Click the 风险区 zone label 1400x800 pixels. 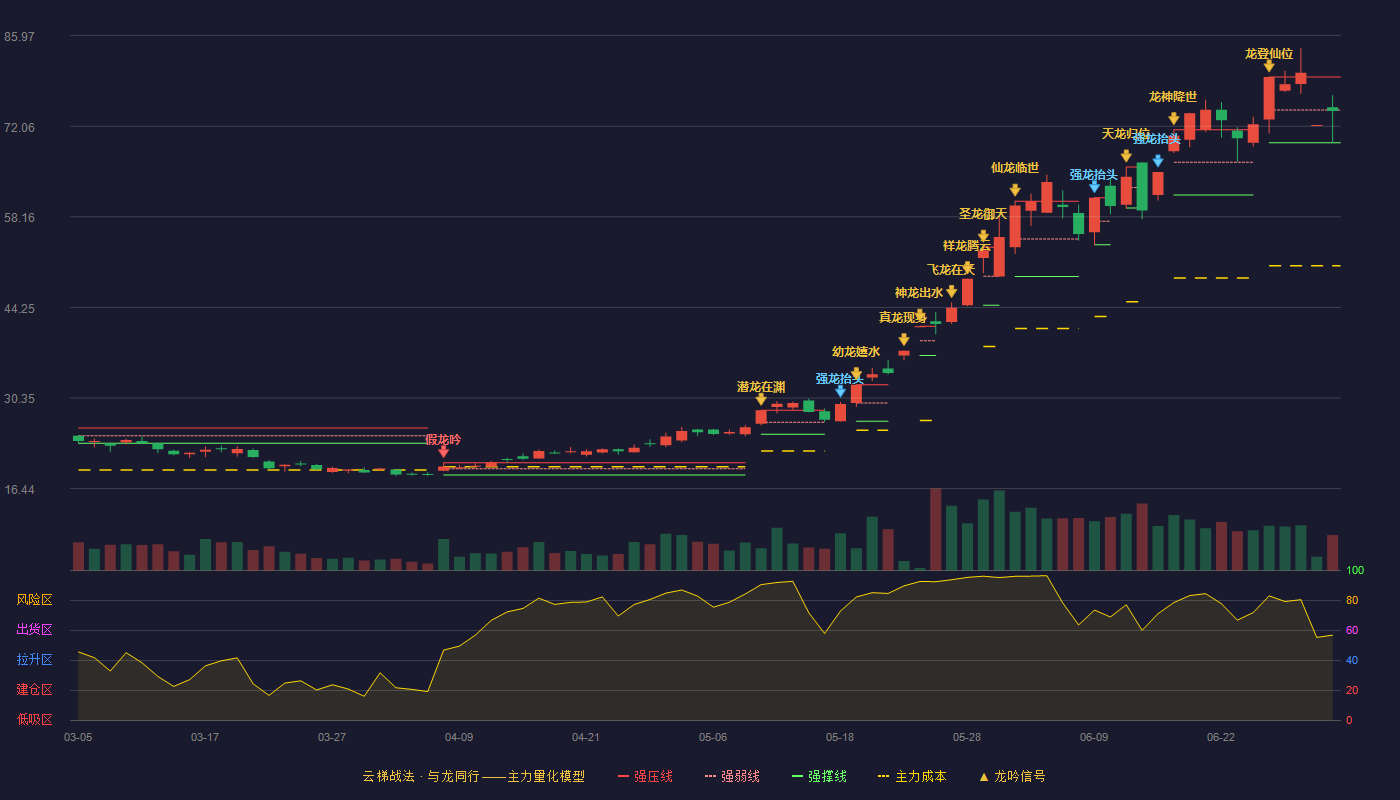point(34,600)
